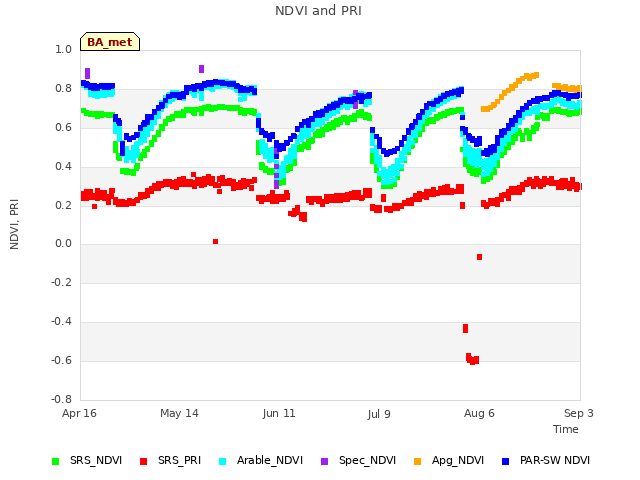
Task: Click green SRS_NDVI legend swatch
Action: click(56, 461)
